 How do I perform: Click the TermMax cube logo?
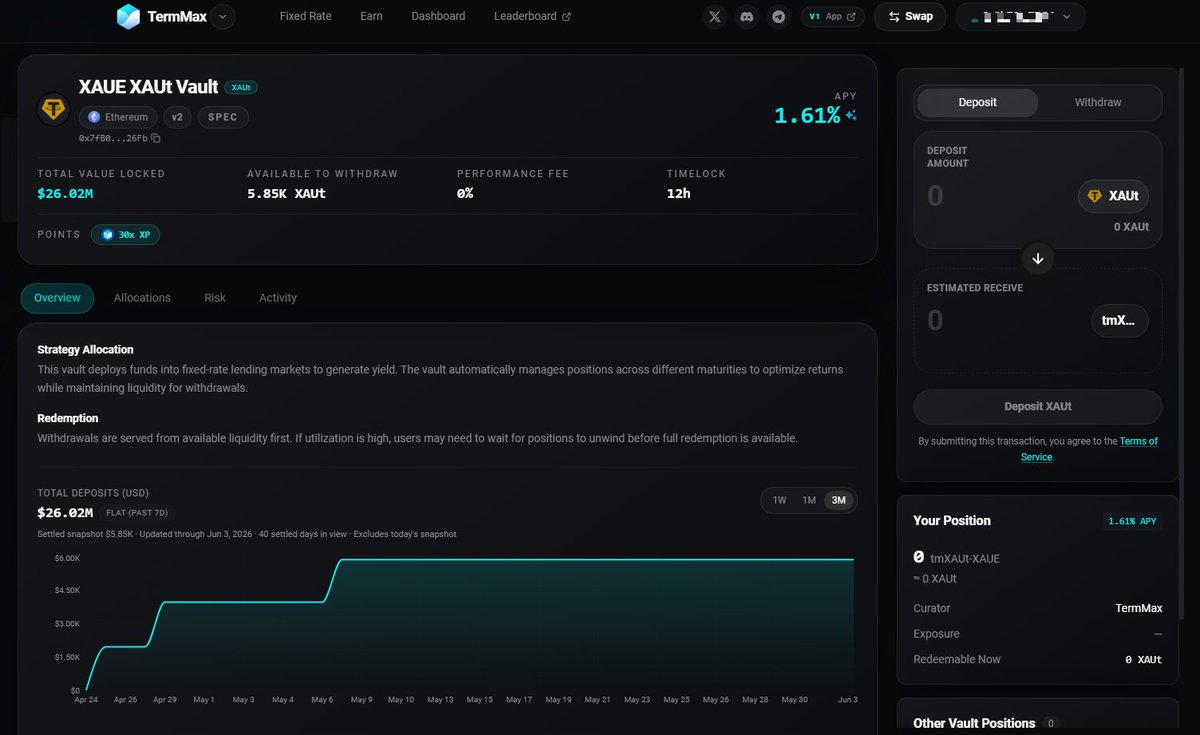pos(128,16)
